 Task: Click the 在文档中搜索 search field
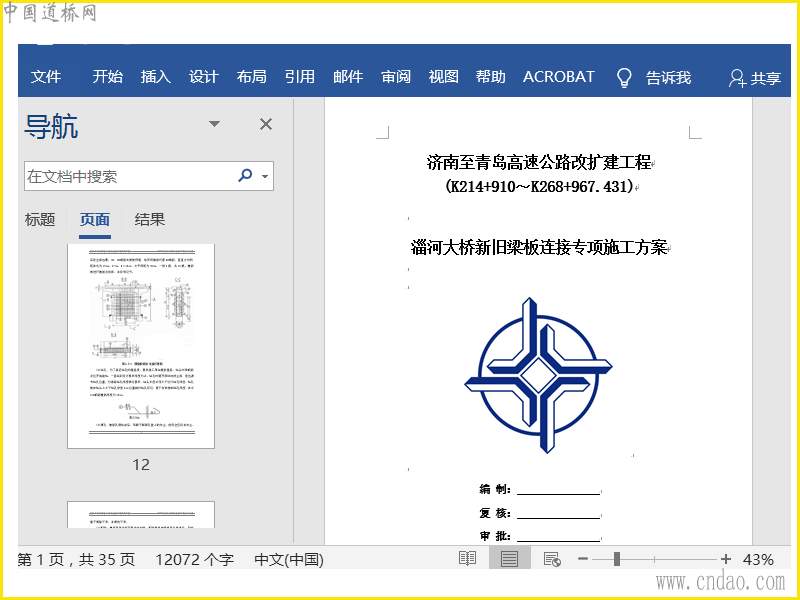click(149, 176)
